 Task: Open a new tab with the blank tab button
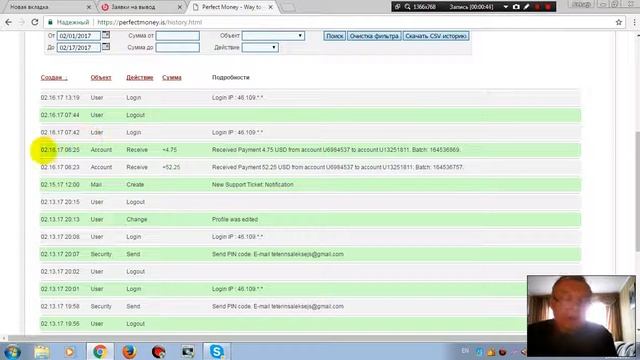pyautogui.click(x=289, y=7)
